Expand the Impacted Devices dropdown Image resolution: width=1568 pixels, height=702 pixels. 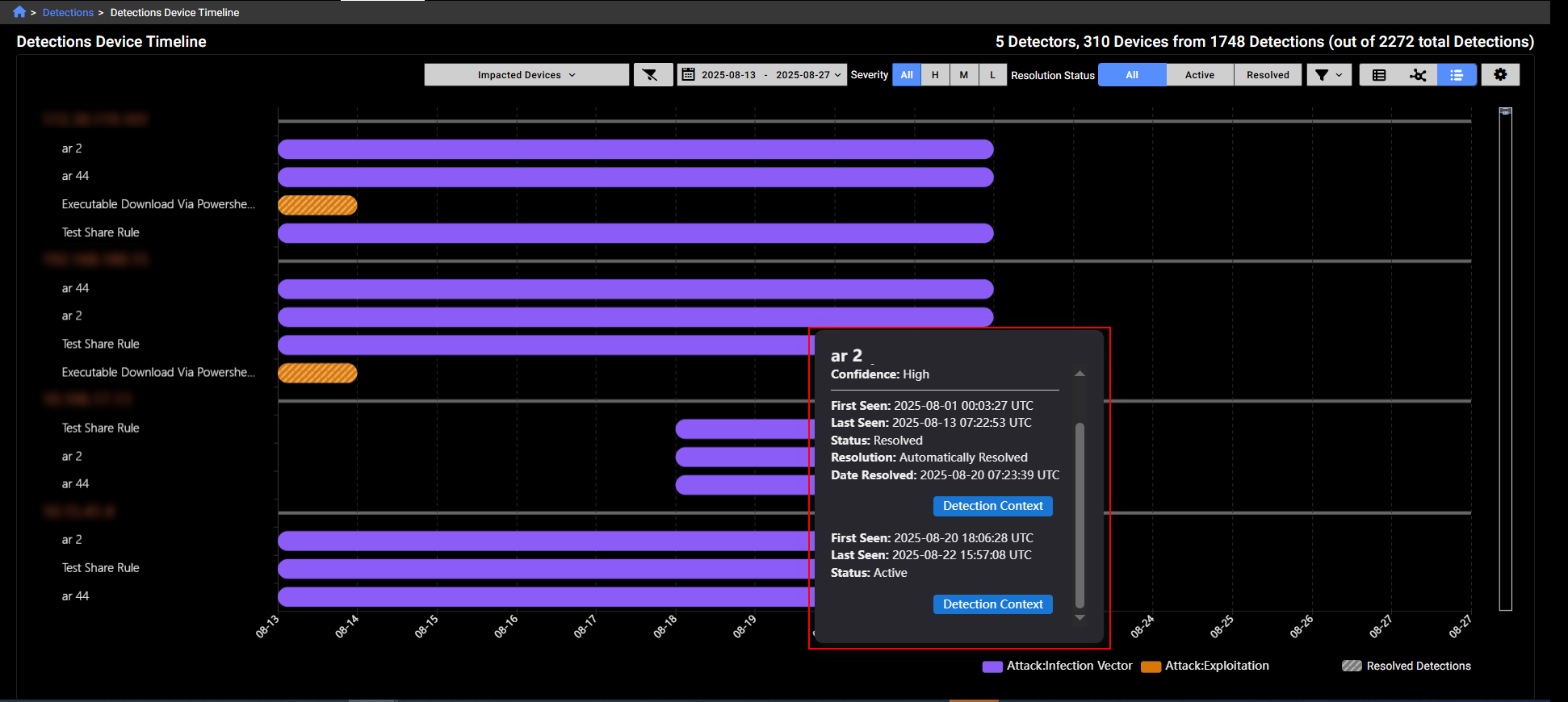click(x=526, y=75)
